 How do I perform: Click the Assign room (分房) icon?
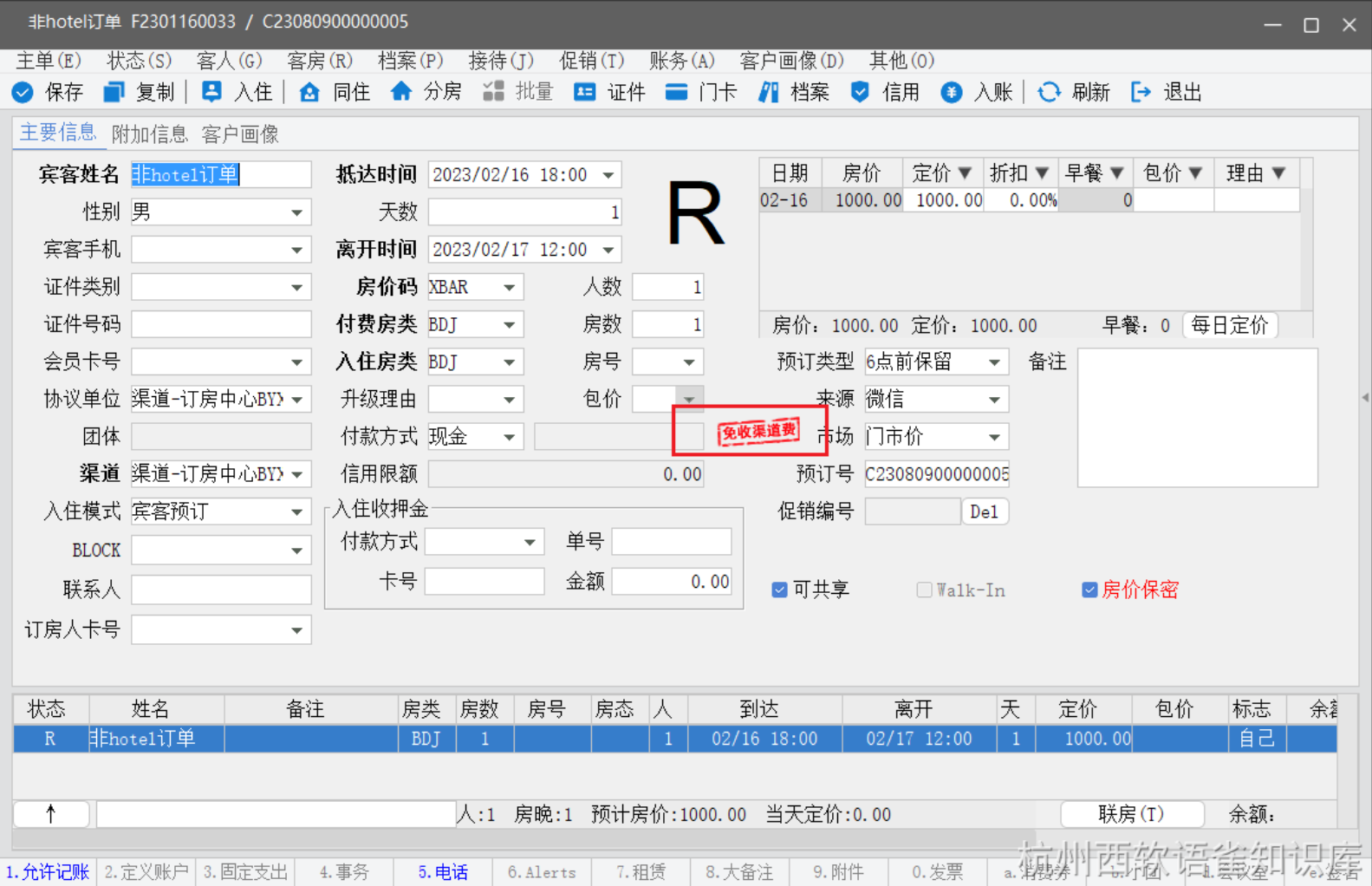(400, 92)
